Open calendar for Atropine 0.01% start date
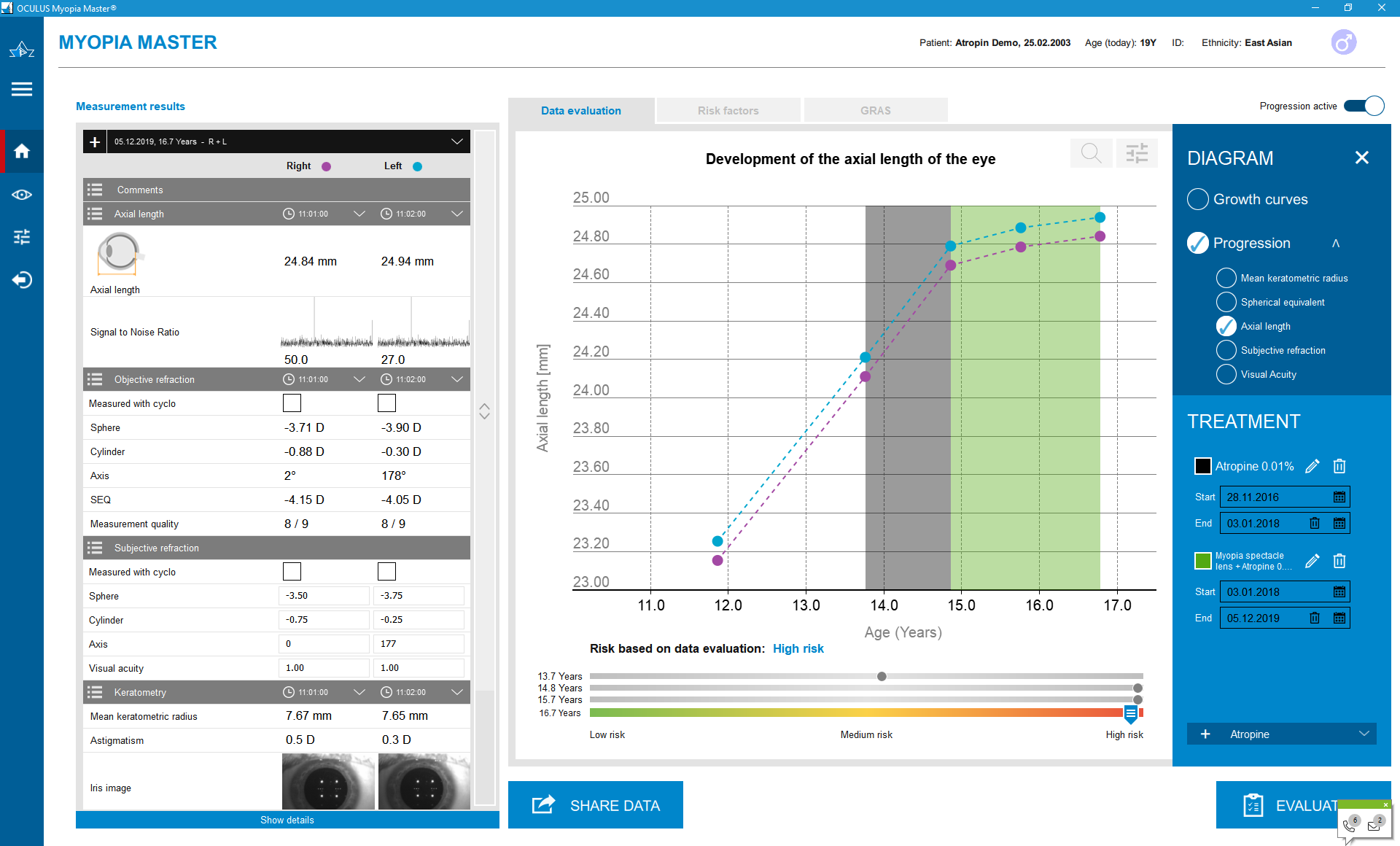1400x846 pixels. pos(1339,497)
